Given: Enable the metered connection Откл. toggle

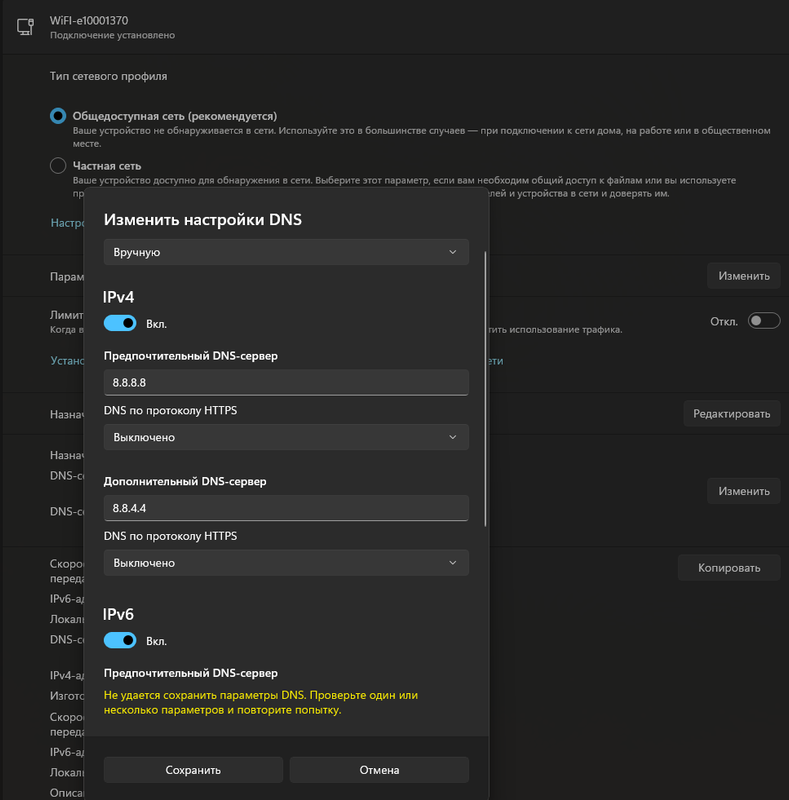Looking at the screenshot, I should click(763, 321).
